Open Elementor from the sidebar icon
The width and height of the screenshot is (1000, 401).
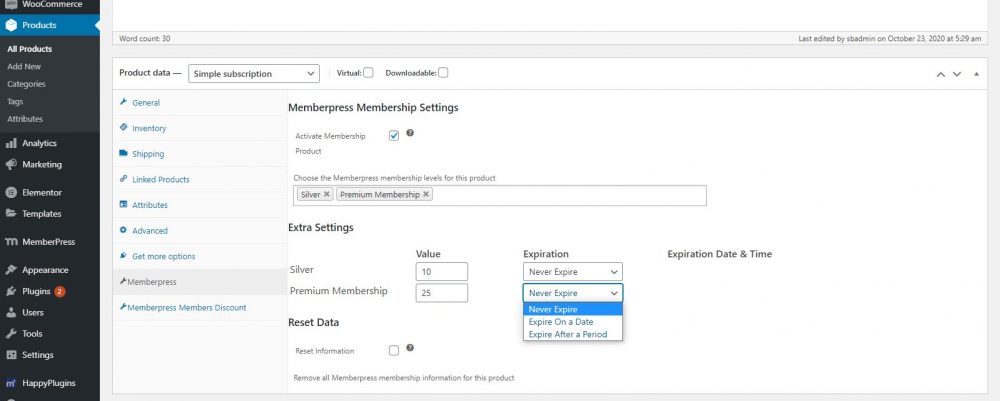tap(12, 192)
